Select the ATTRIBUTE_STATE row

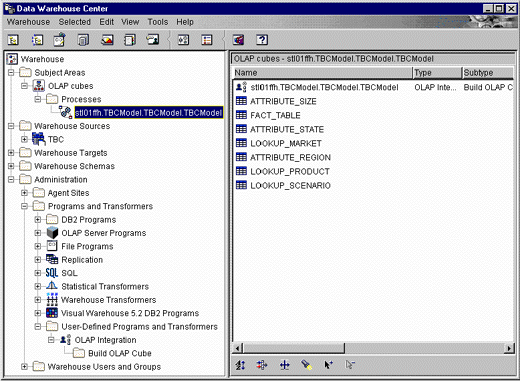click(287, 129)
